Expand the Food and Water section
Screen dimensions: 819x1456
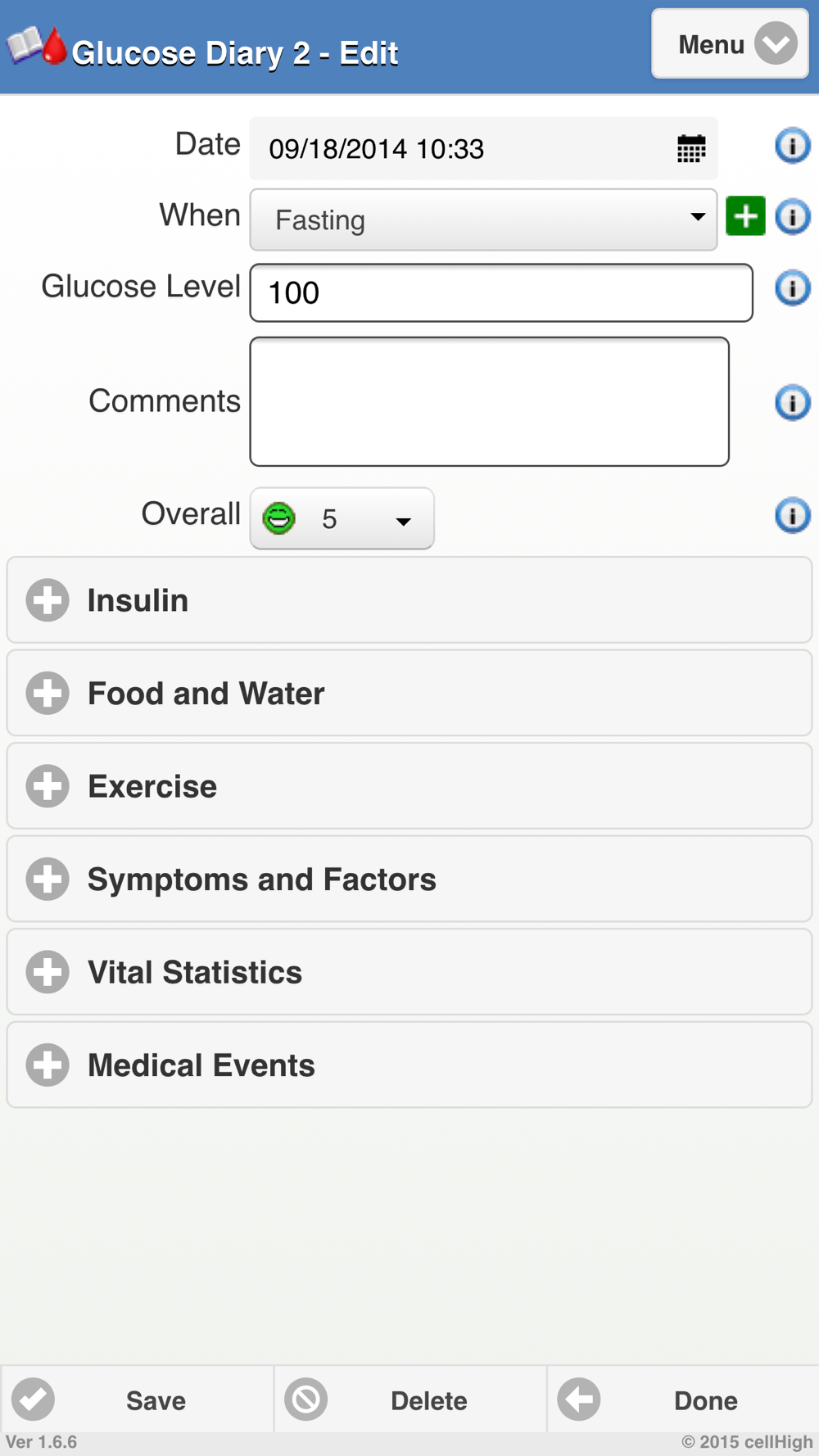409,694
